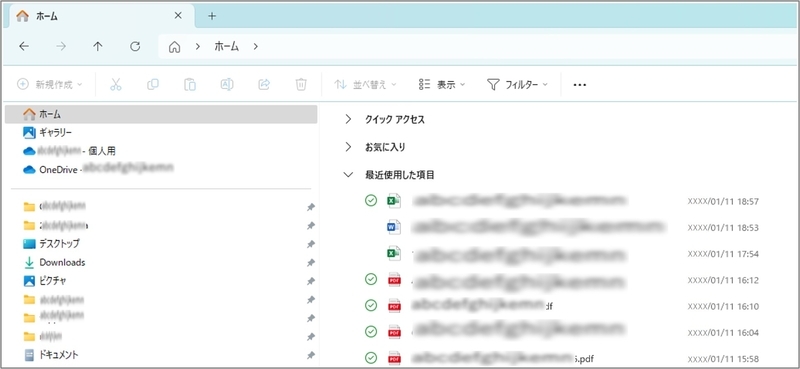Image resolution: width=800 pixels, height=369 pixels.
Task: Open the OneDrive entry in sidebar
Action: coord(98,169)
